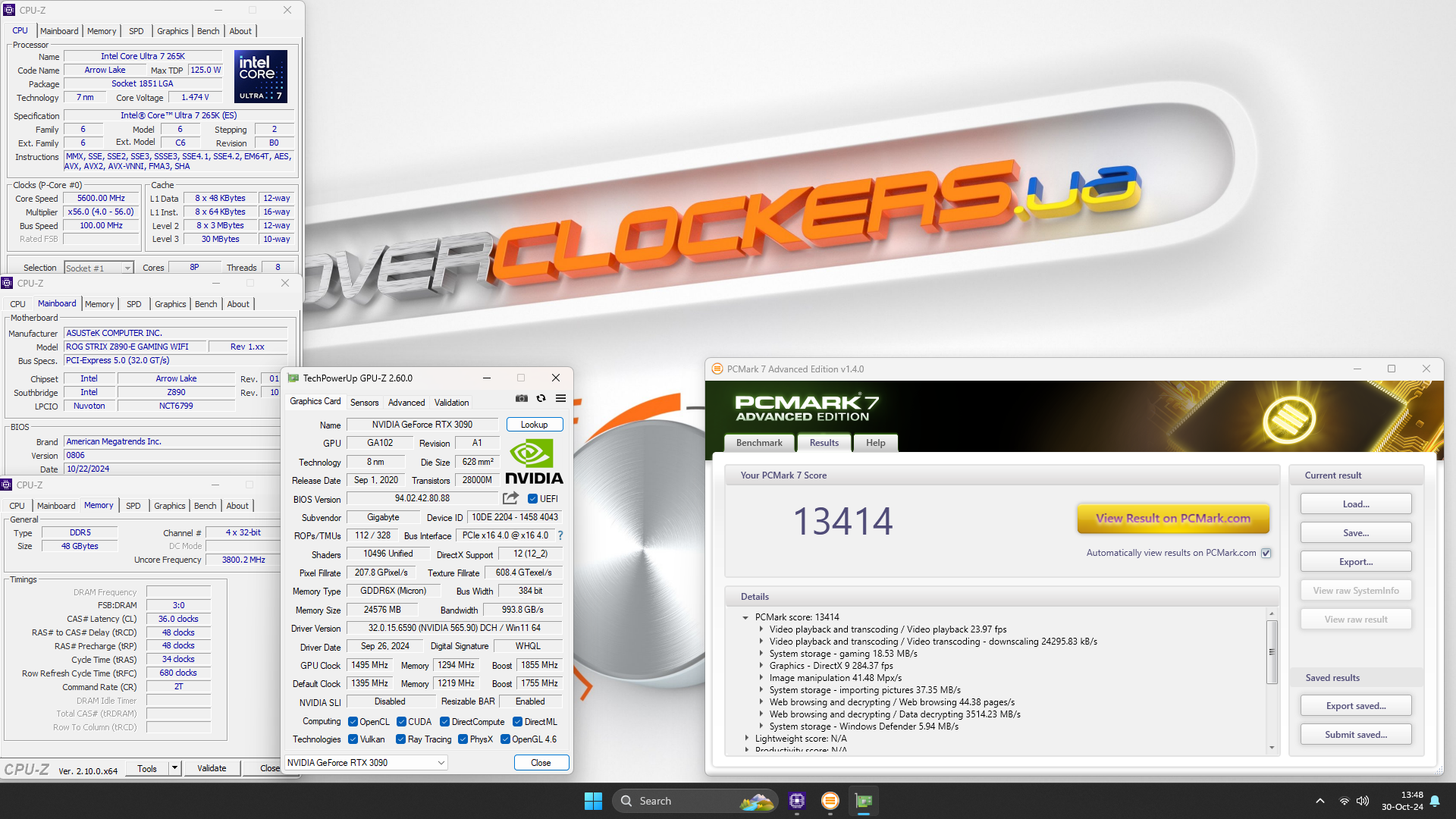The image size is (1456, 819).
Task: Expand the System storage - gaming row
Action: [761, 654]
